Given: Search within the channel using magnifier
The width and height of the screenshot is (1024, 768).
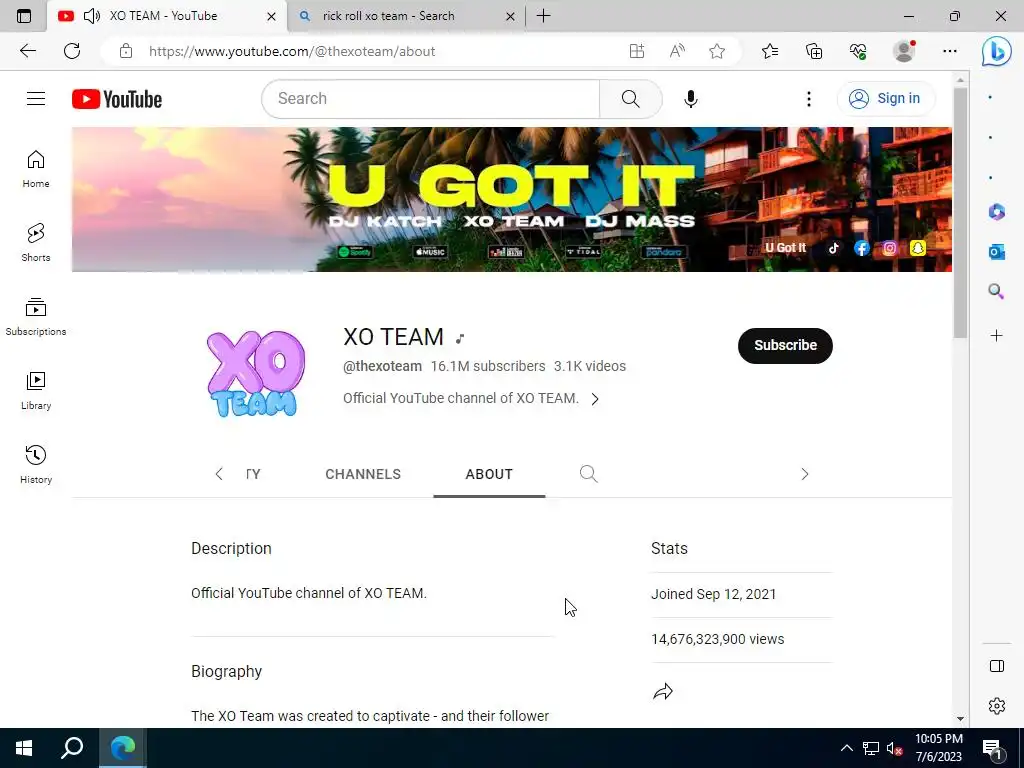Looking at the screenshot, I should (588, 473).
